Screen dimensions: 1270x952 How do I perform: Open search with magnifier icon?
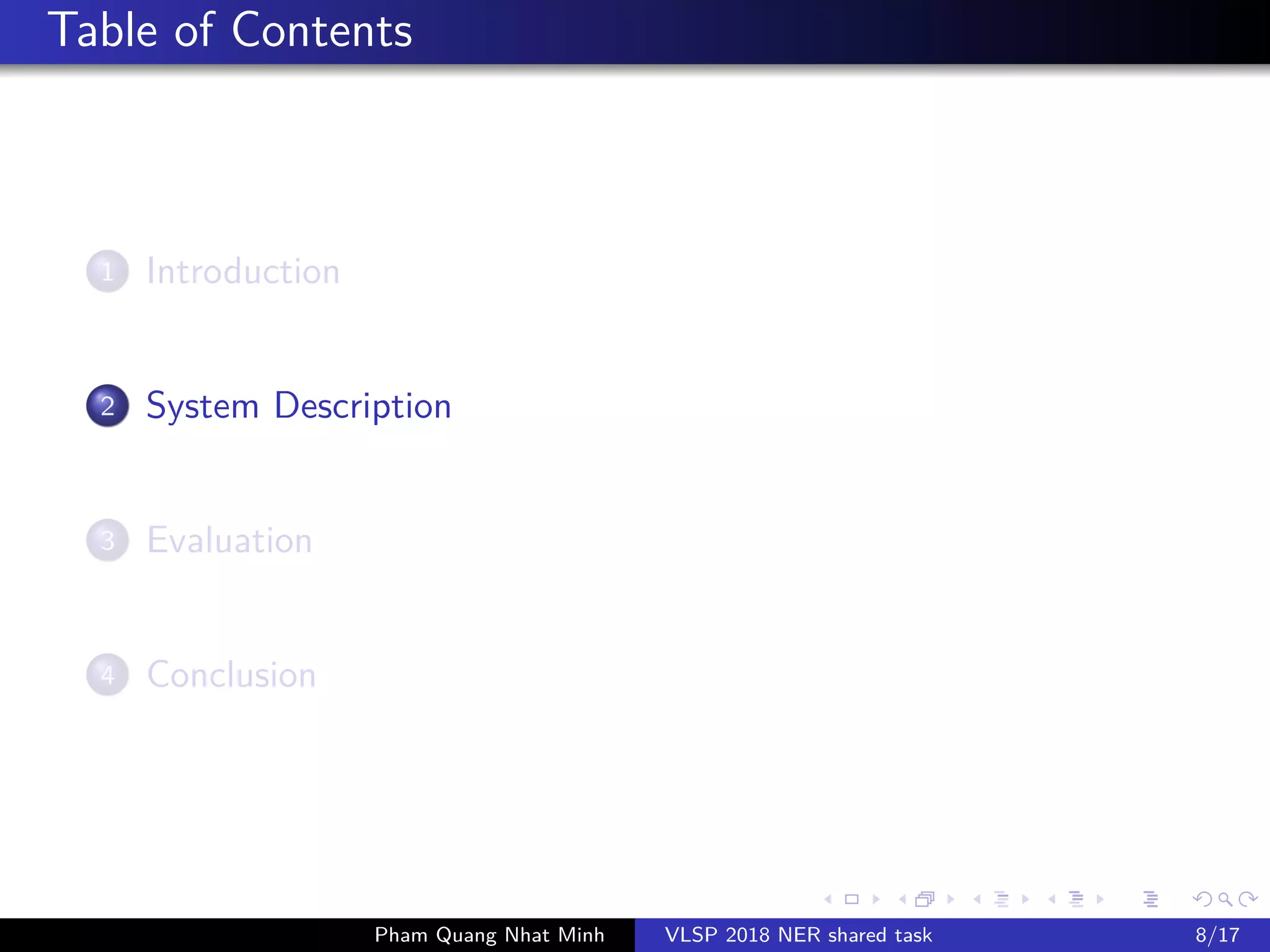coord(1225,899)
